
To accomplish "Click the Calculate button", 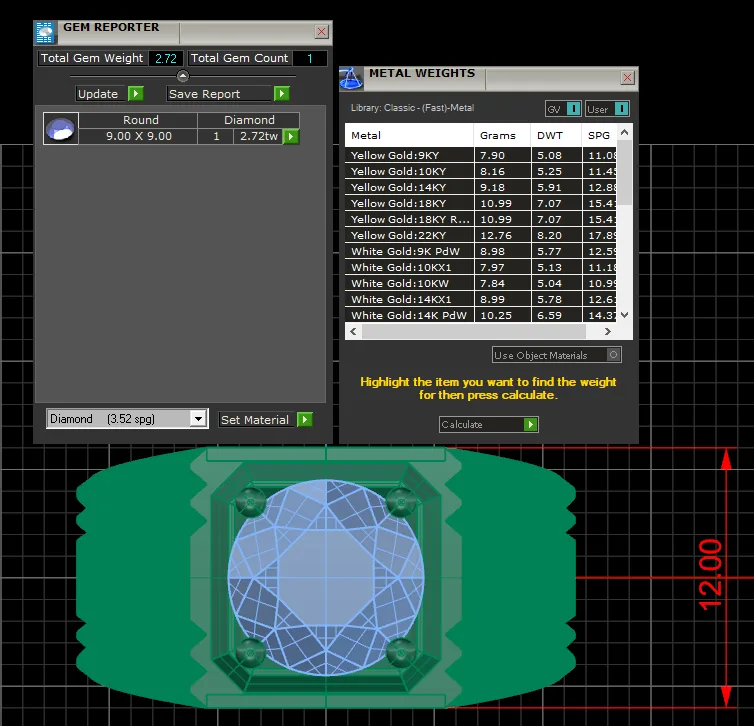I will (x=489, y=425).
